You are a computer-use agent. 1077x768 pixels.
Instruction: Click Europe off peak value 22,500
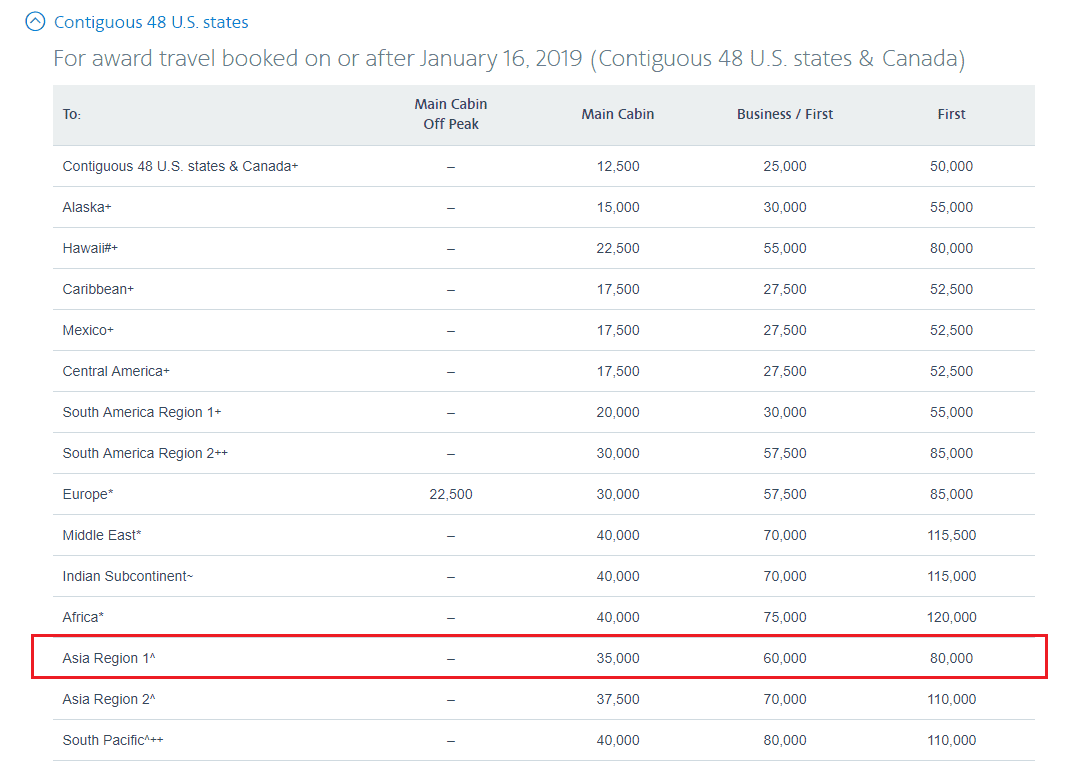tap(450, 494)
